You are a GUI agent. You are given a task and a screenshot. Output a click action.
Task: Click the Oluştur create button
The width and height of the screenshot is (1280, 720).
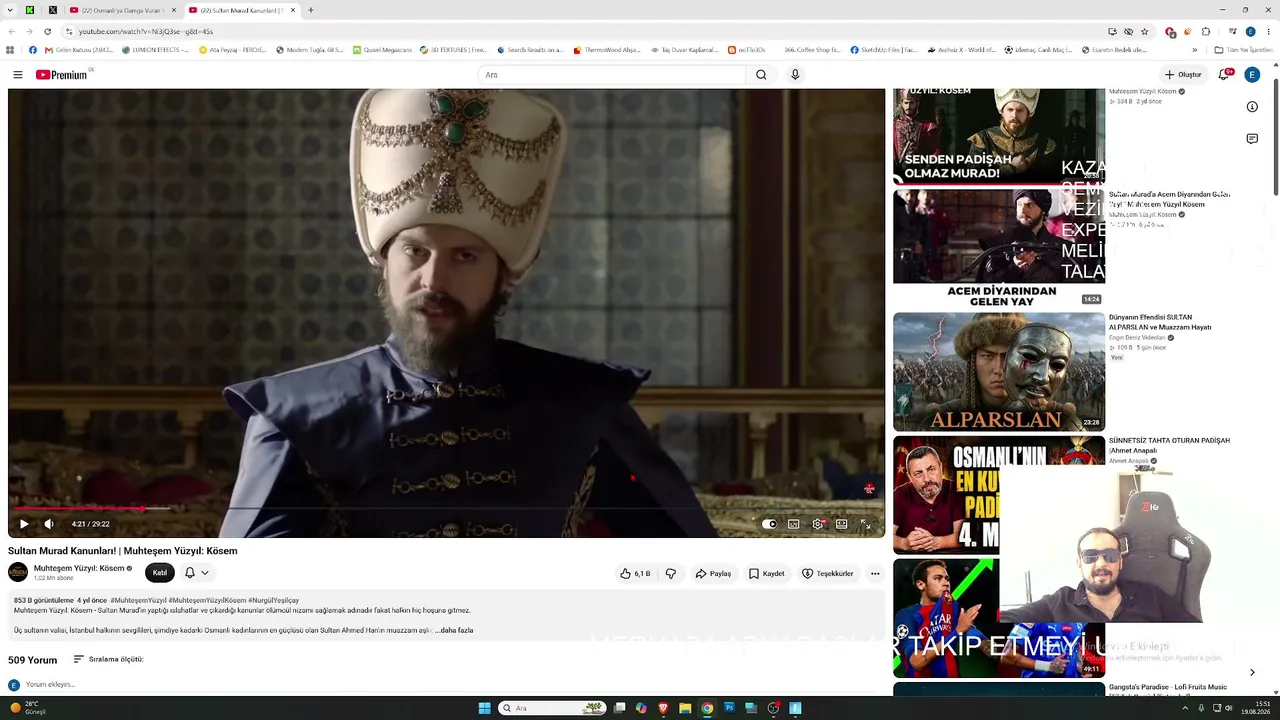tap(1183, 75)
